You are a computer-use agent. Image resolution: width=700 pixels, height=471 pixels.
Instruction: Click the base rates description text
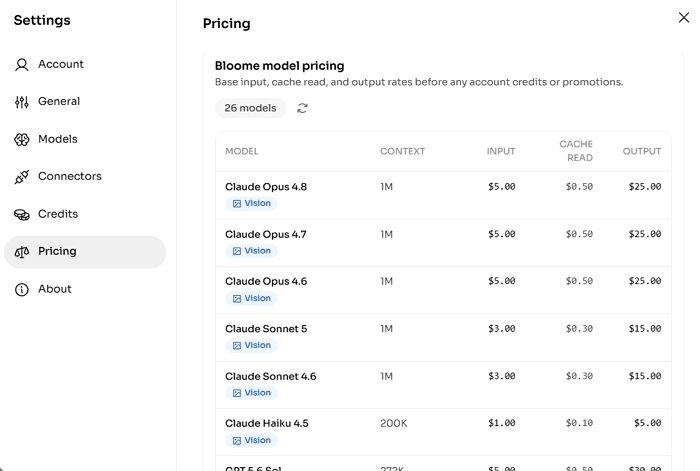[419, 82]
